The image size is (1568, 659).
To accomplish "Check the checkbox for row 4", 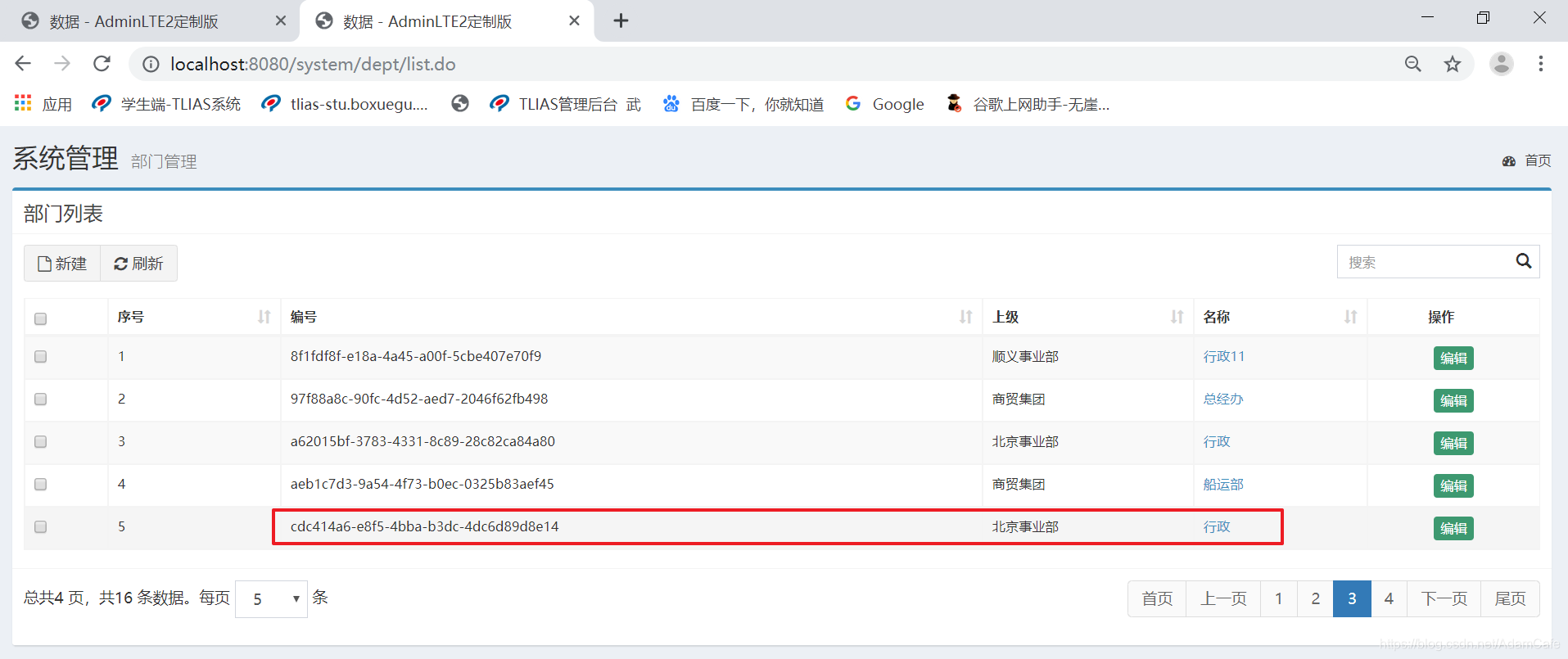I will [x=41, y=485].
